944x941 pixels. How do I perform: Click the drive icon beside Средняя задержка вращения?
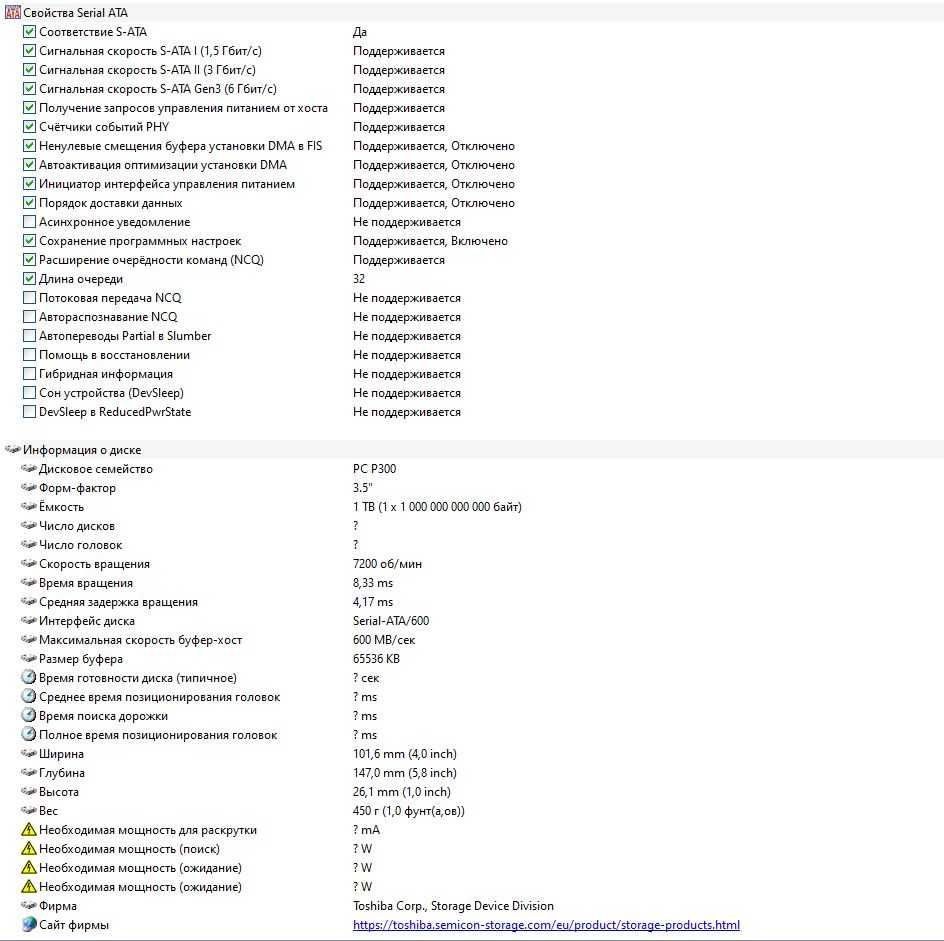point(28,601)
